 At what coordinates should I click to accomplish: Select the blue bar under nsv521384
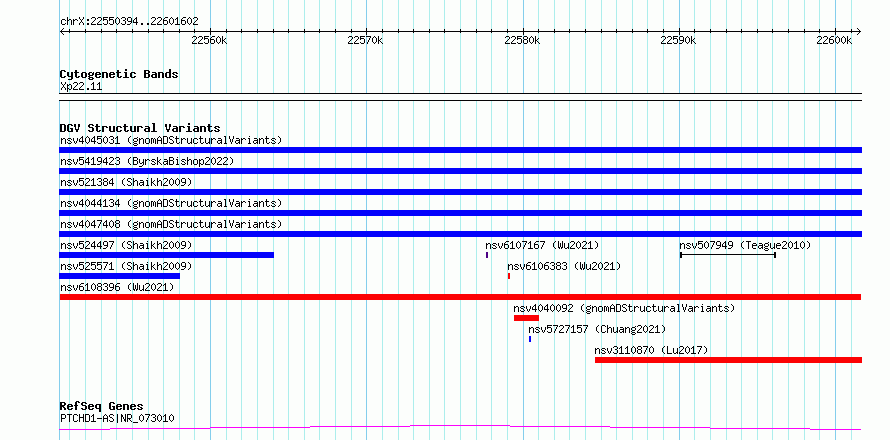coord(460,192)
